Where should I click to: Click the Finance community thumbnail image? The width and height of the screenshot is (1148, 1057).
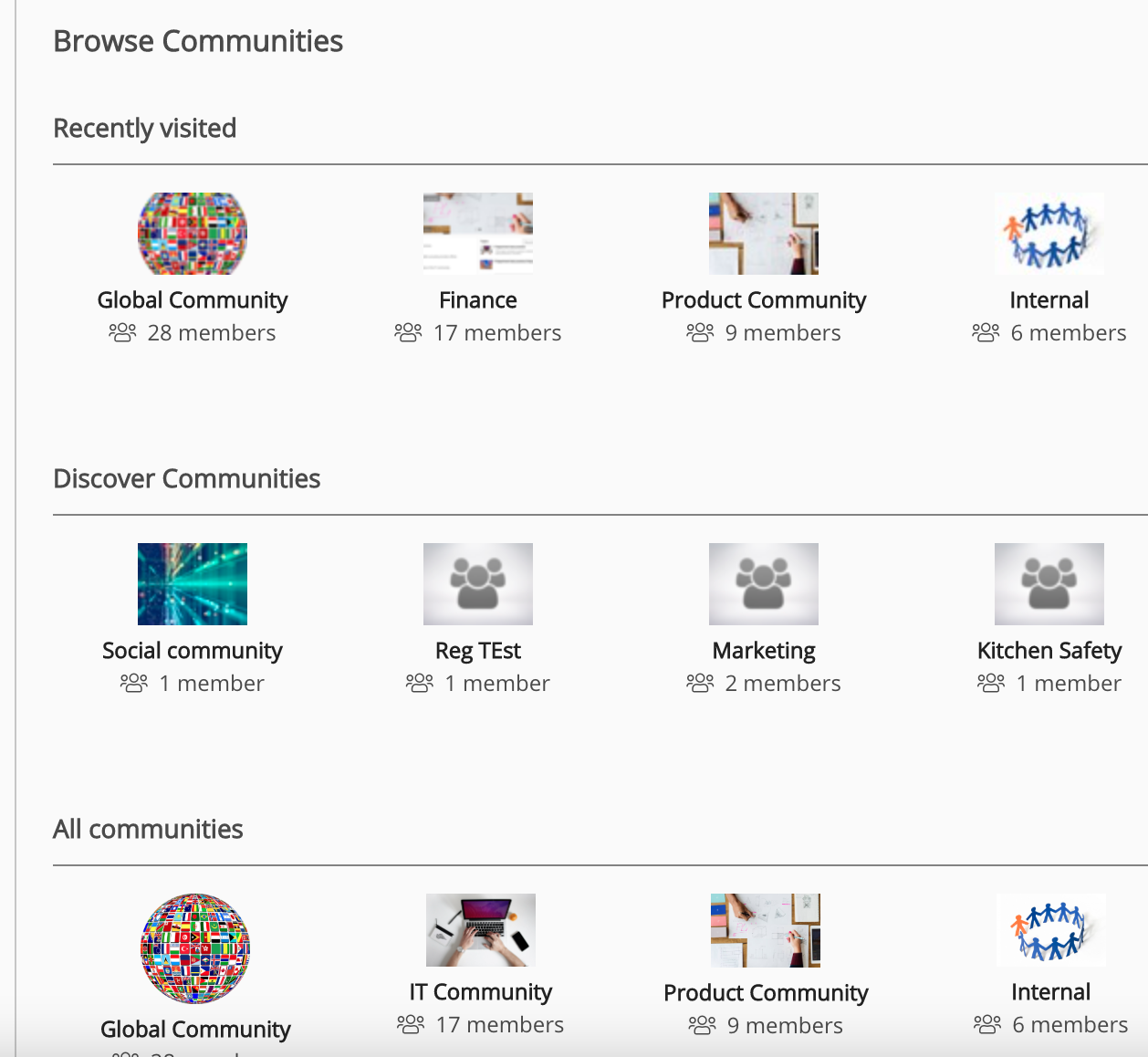click(x=478, y=234)
